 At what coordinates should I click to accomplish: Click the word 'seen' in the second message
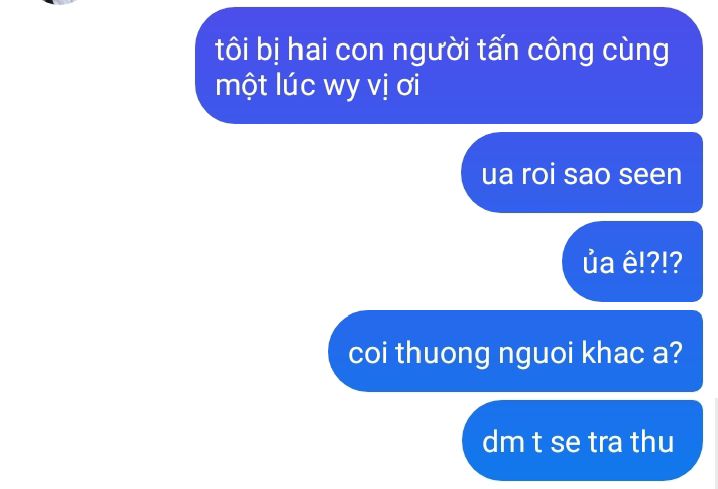coord(650,174)
